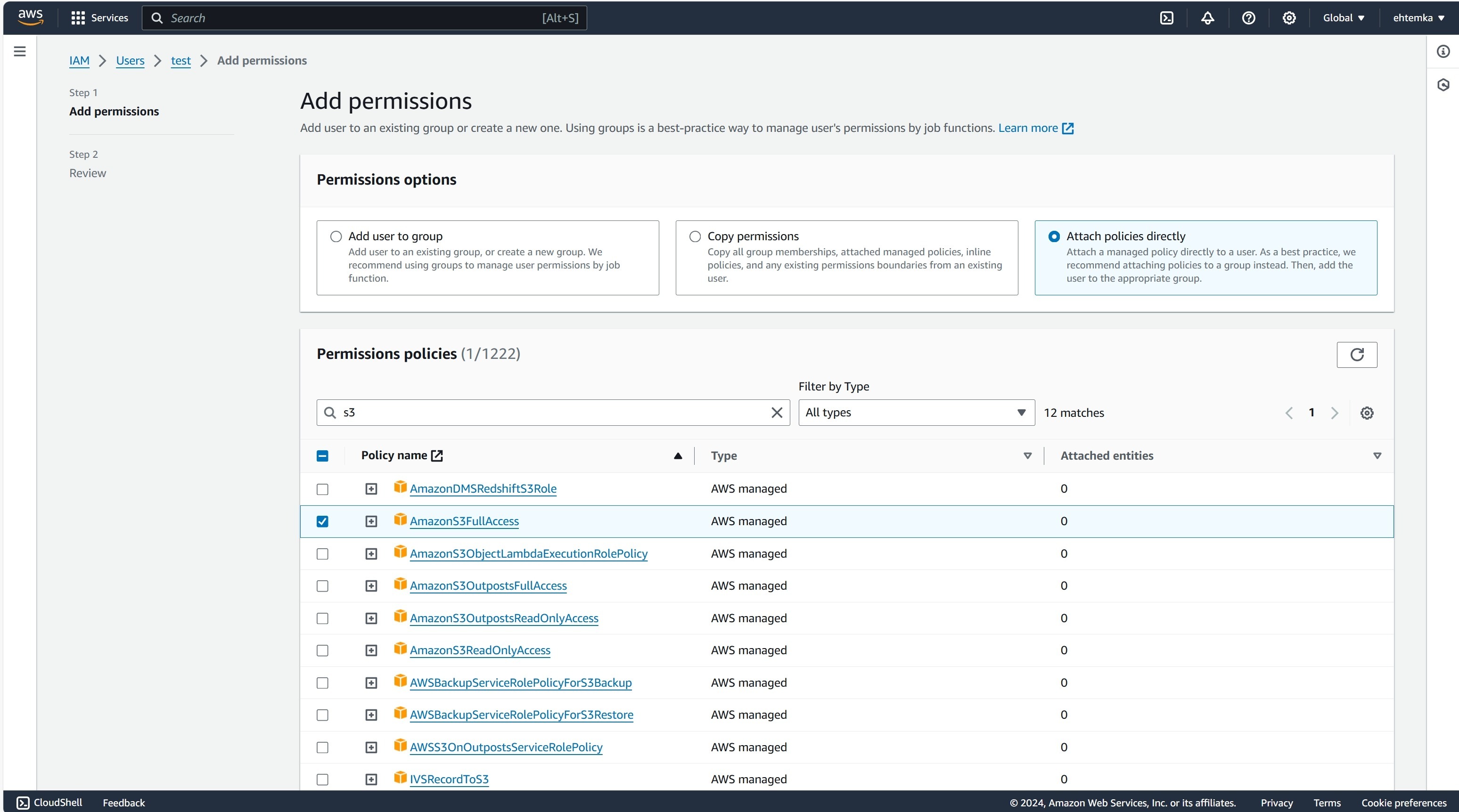Go to previous page of policies
This screenshot has height=812, width=1459.
coord(1289,413)
